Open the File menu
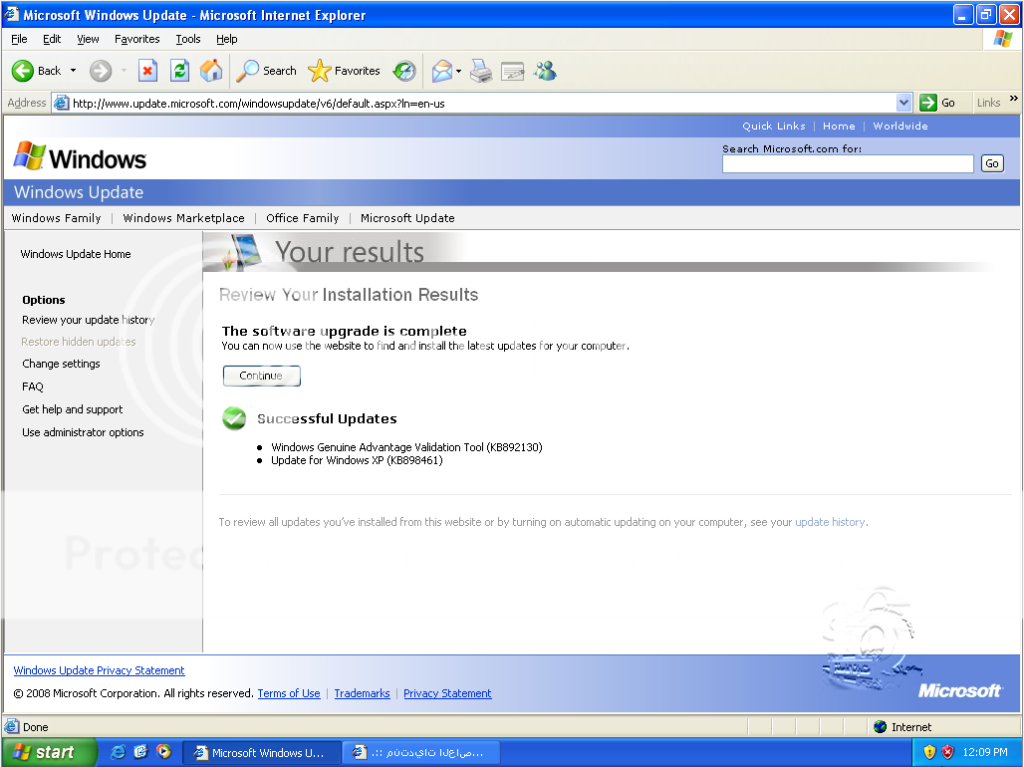This screenshot has height=767, width=1024. (x=19, y=39)
